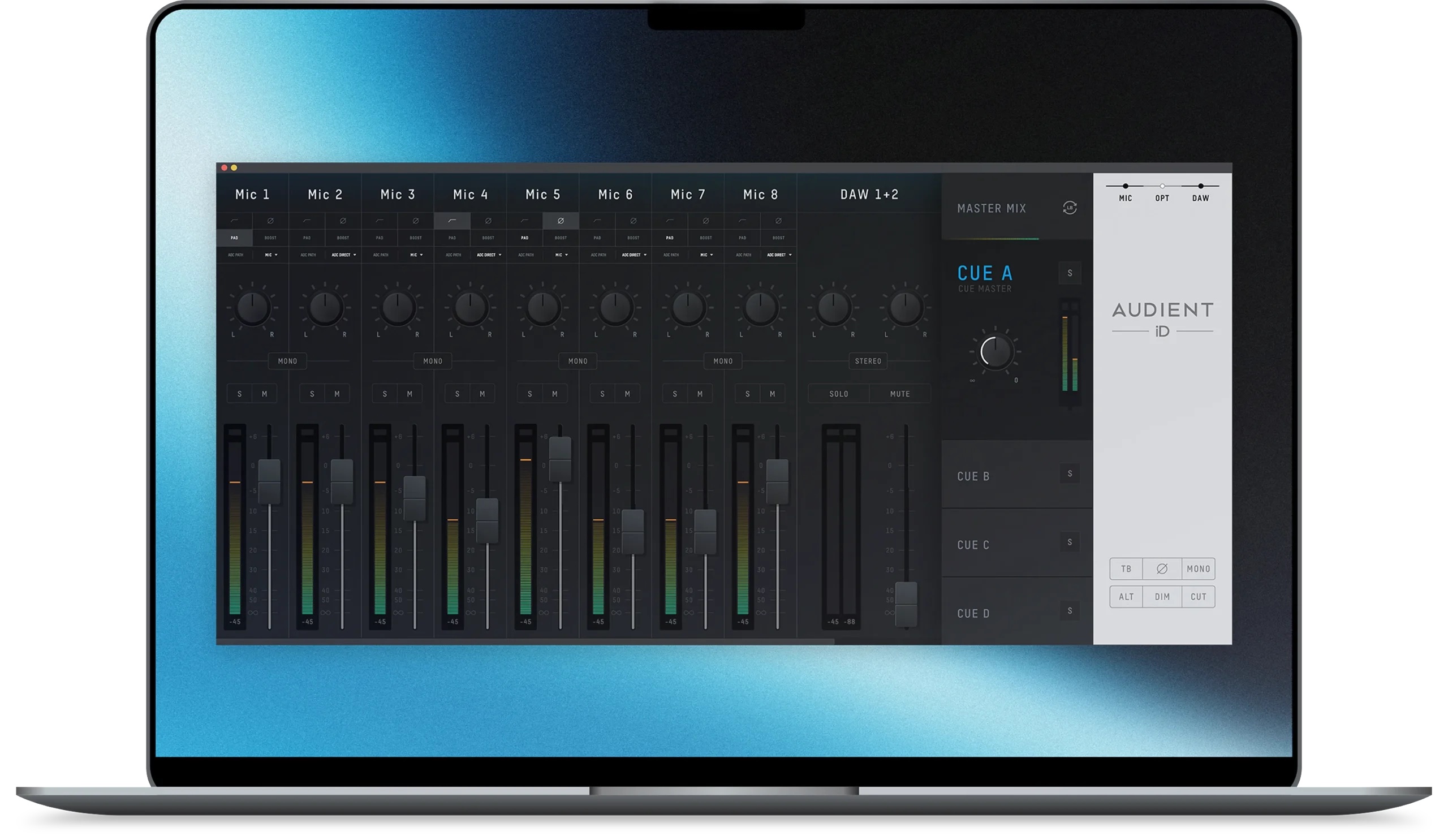Change Mic 2 routing from ADC DIRECT
Screen dimensions: 1448x840
[x=344, y=255]
